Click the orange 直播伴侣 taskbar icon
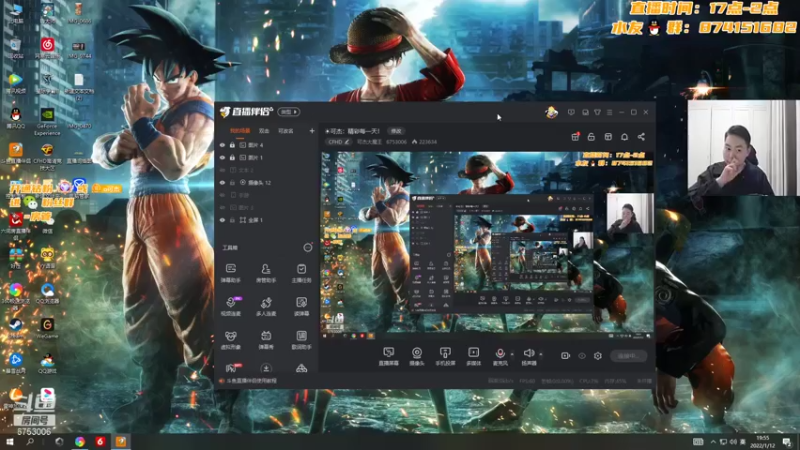Viewport: 800px width, 450px height. click(121, 442)
